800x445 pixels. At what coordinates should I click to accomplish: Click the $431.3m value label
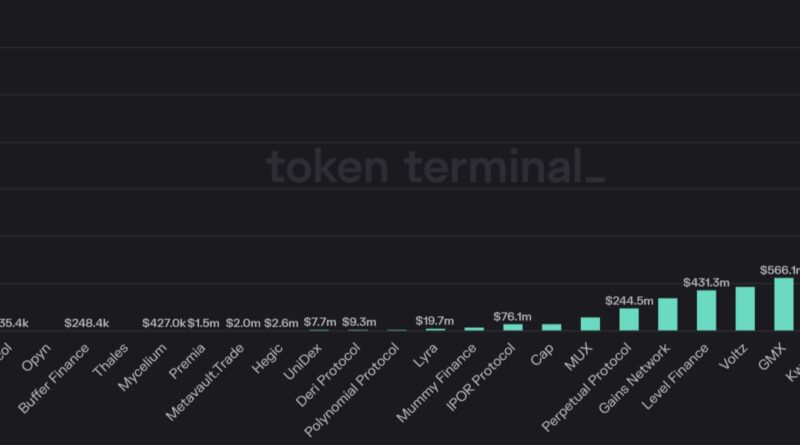[x=707, y=283]
